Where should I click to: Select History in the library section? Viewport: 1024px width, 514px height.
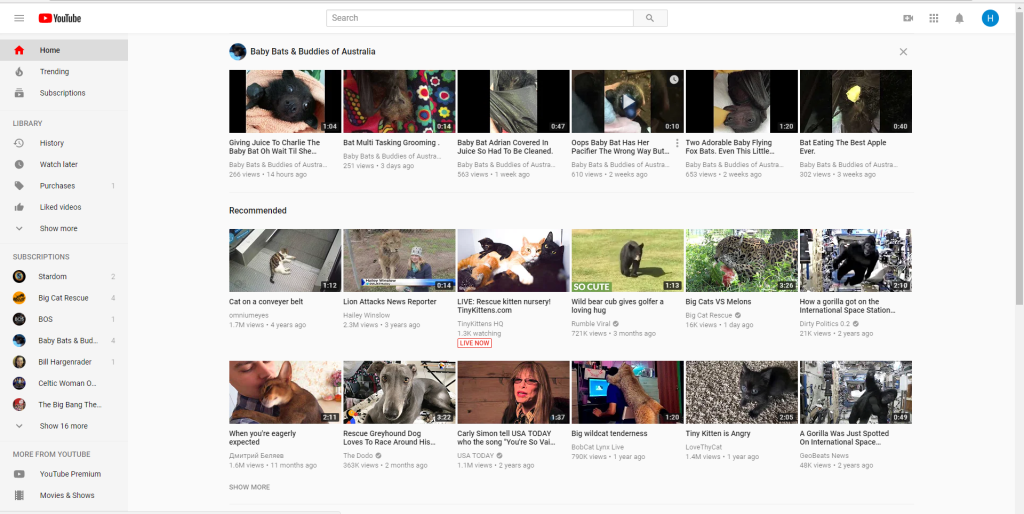click(x=64, y=143)
